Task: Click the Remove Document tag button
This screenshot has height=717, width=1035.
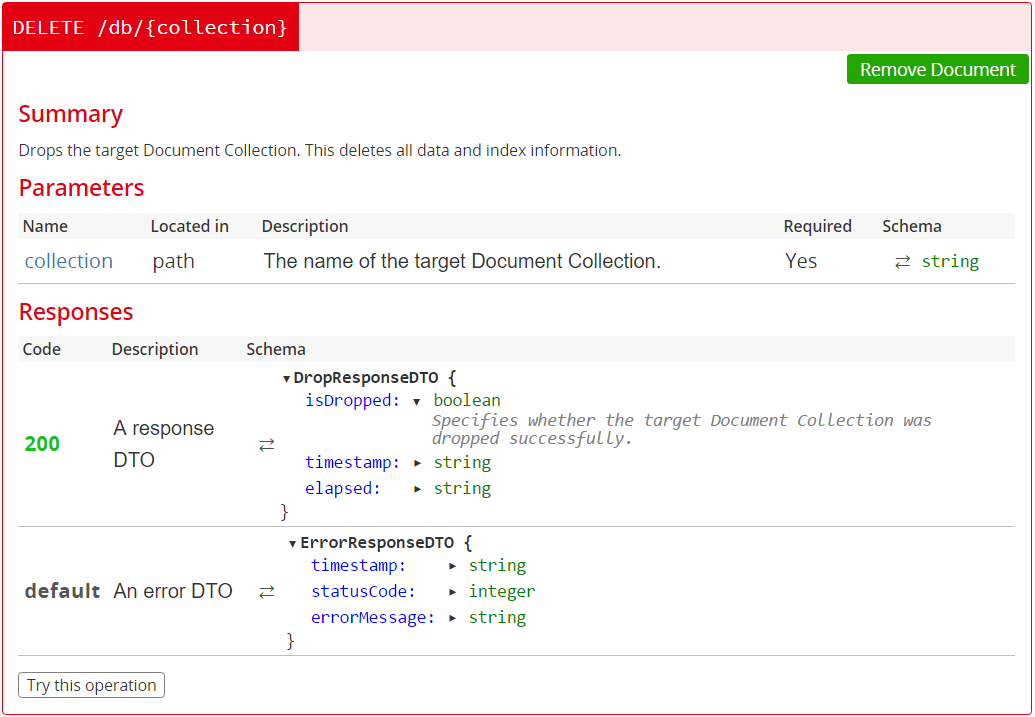Action: pos(938,69)
